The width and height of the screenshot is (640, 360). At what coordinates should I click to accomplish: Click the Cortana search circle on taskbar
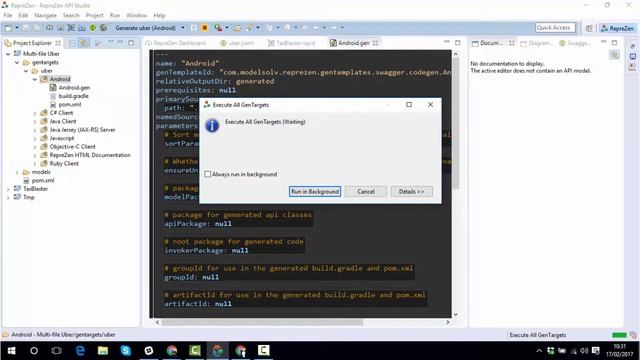tap(34, 351)
